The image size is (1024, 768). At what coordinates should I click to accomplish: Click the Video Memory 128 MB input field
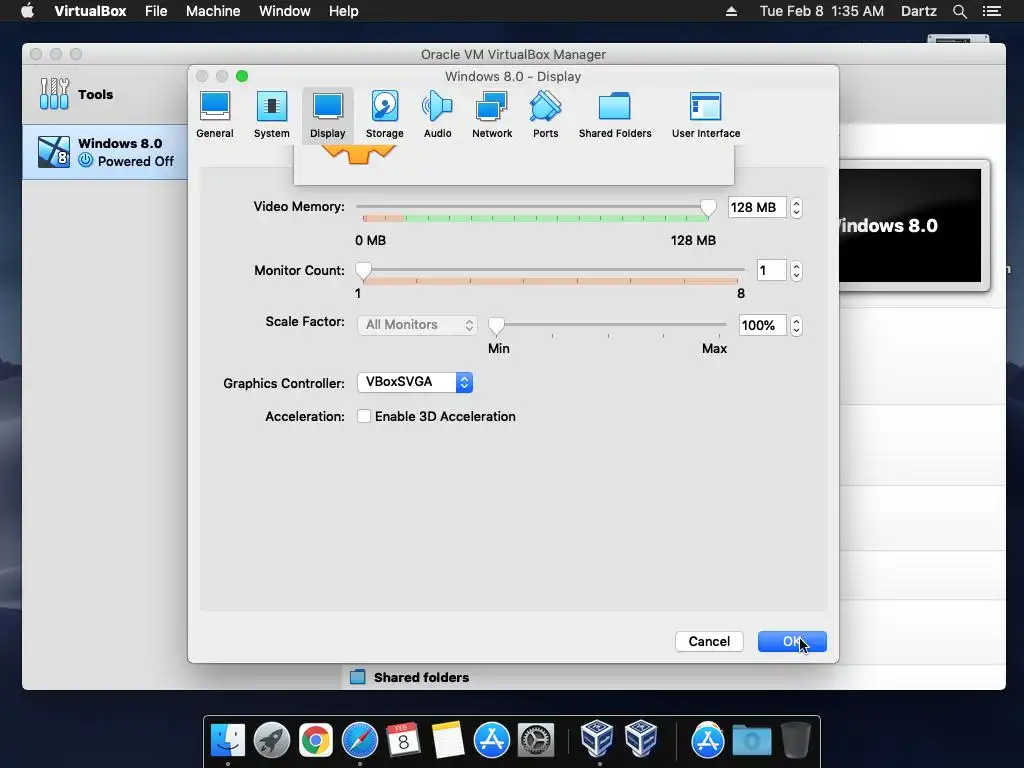757,208
